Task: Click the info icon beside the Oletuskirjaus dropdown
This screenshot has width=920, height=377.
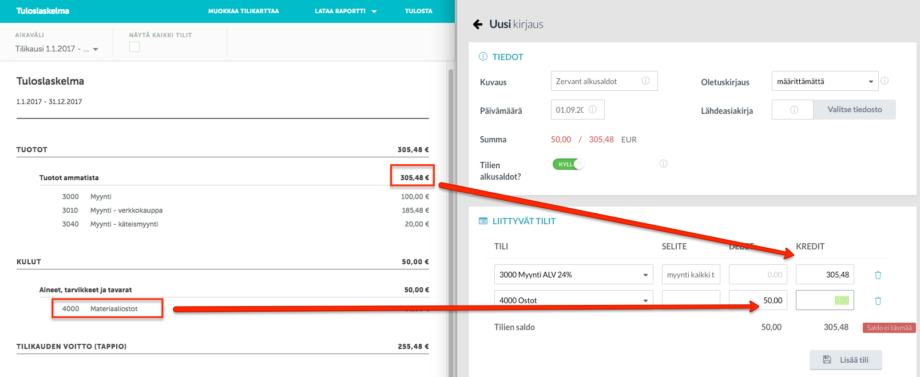Action: coord(885,81)
